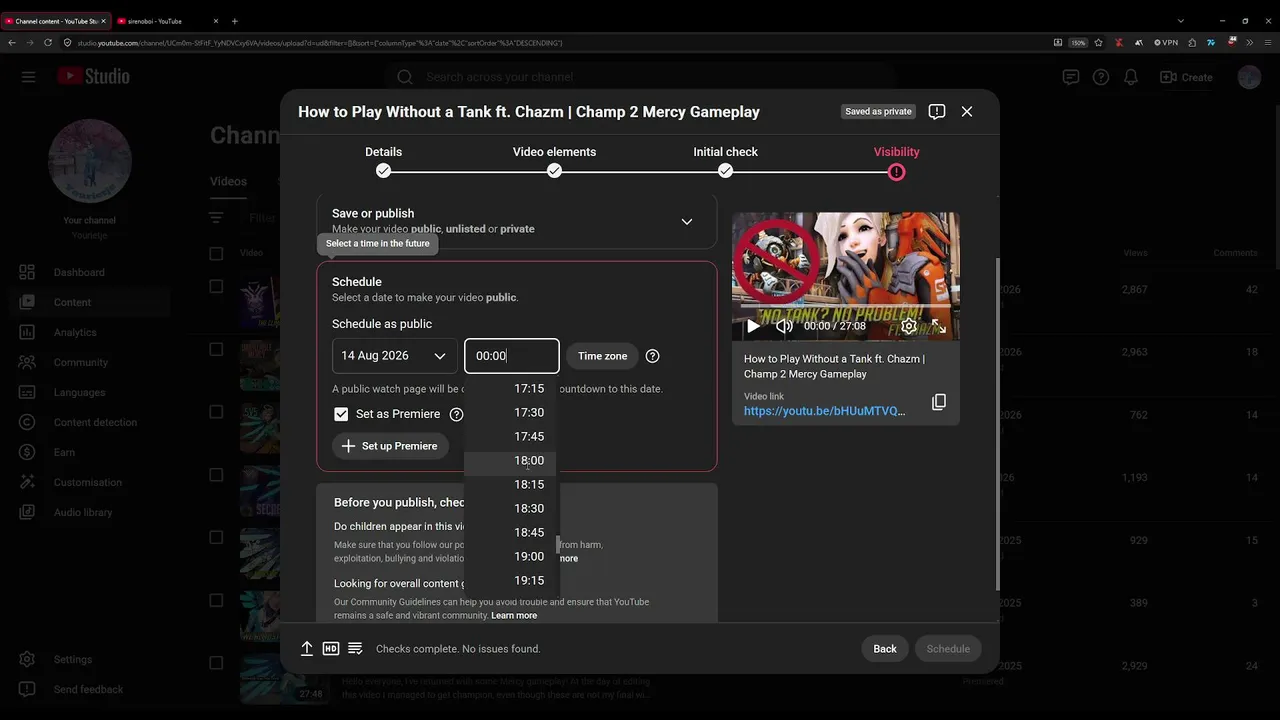Pick 19:00 from the time list

[512, 556]
